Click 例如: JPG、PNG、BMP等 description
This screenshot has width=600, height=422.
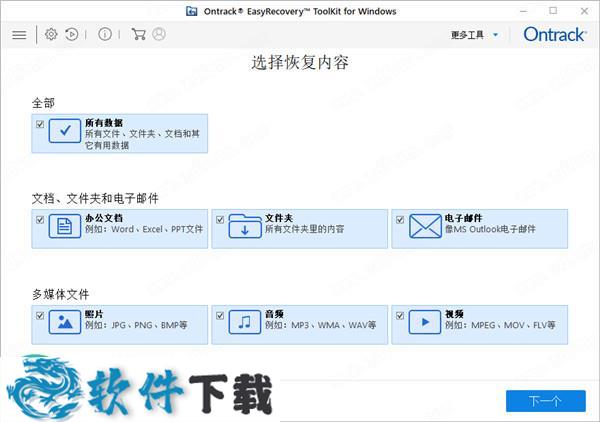pyautogui.click(x=136, y=325)
